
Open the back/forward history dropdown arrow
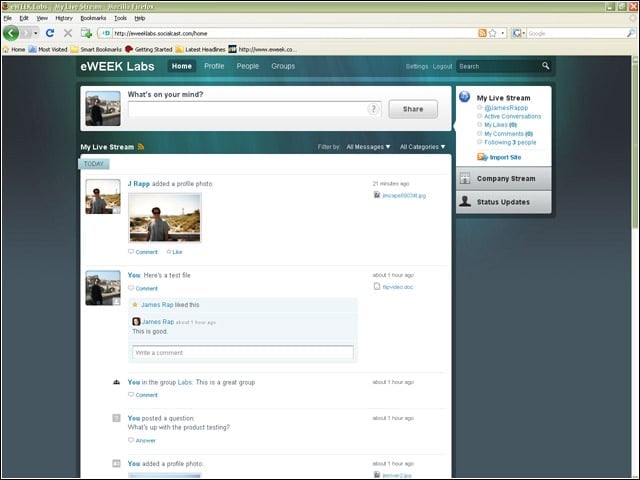tap(36, 33)
